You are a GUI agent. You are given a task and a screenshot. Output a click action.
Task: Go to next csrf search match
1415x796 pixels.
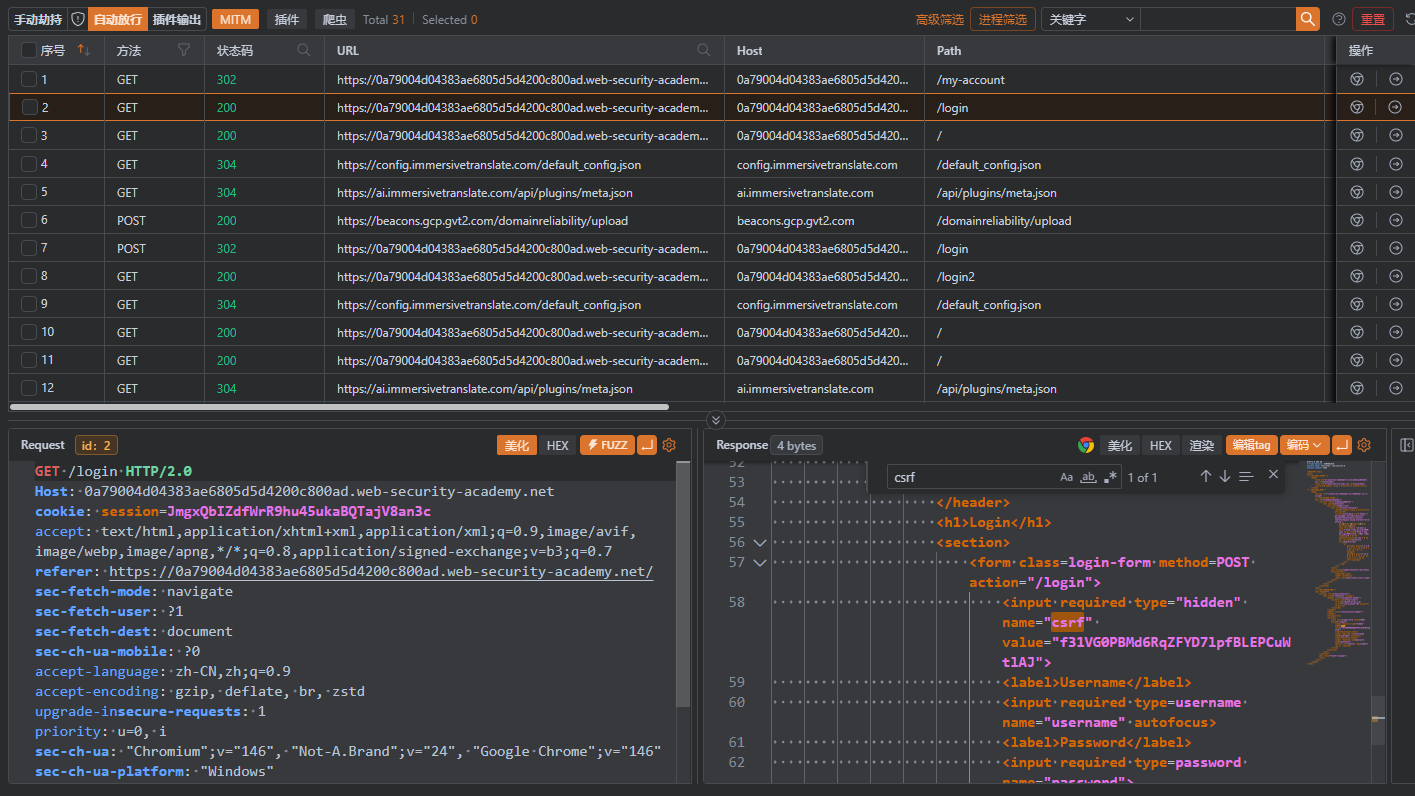1225,476
